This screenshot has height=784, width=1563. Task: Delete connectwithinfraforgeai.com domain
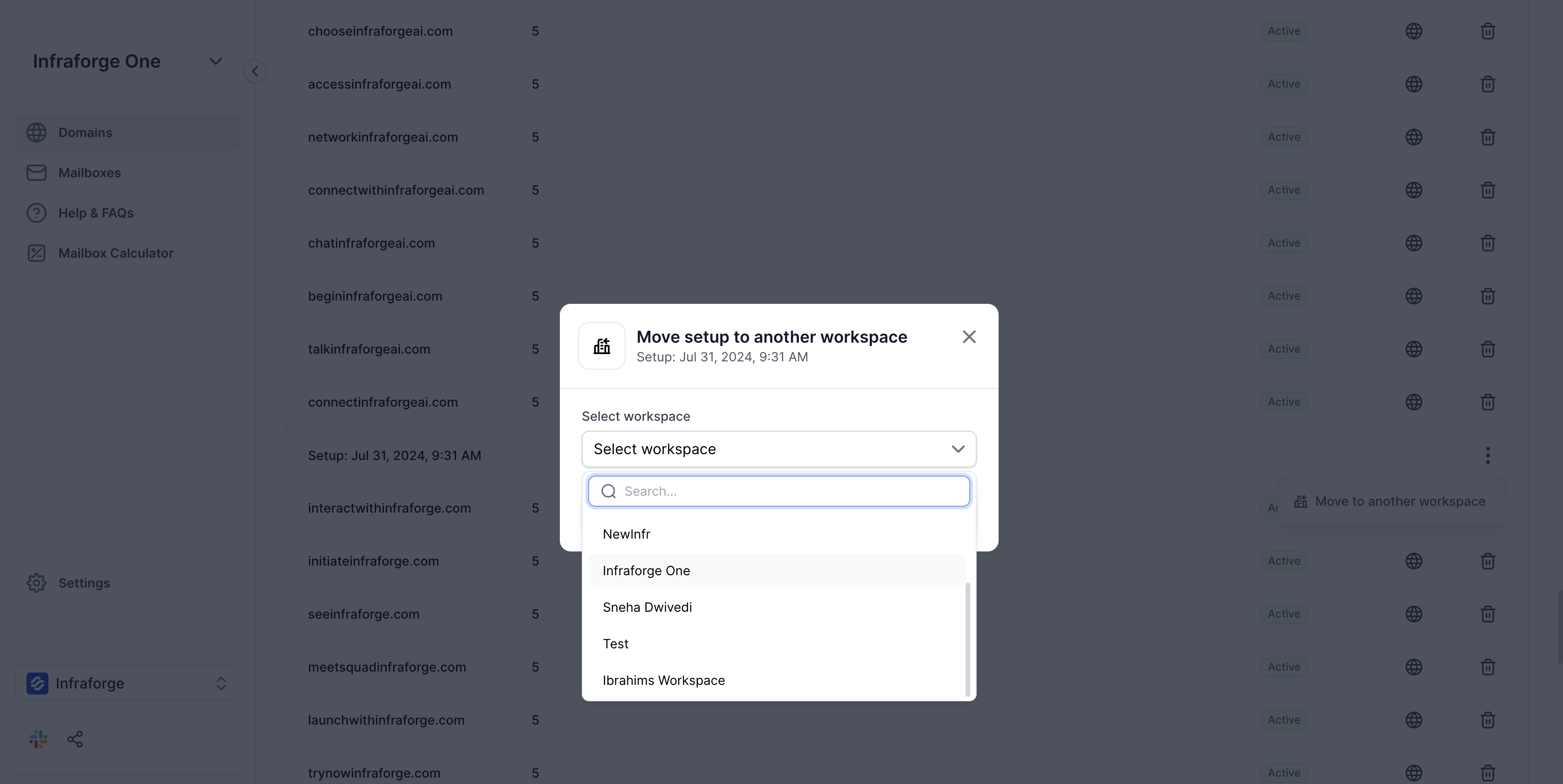[1488, 190]
